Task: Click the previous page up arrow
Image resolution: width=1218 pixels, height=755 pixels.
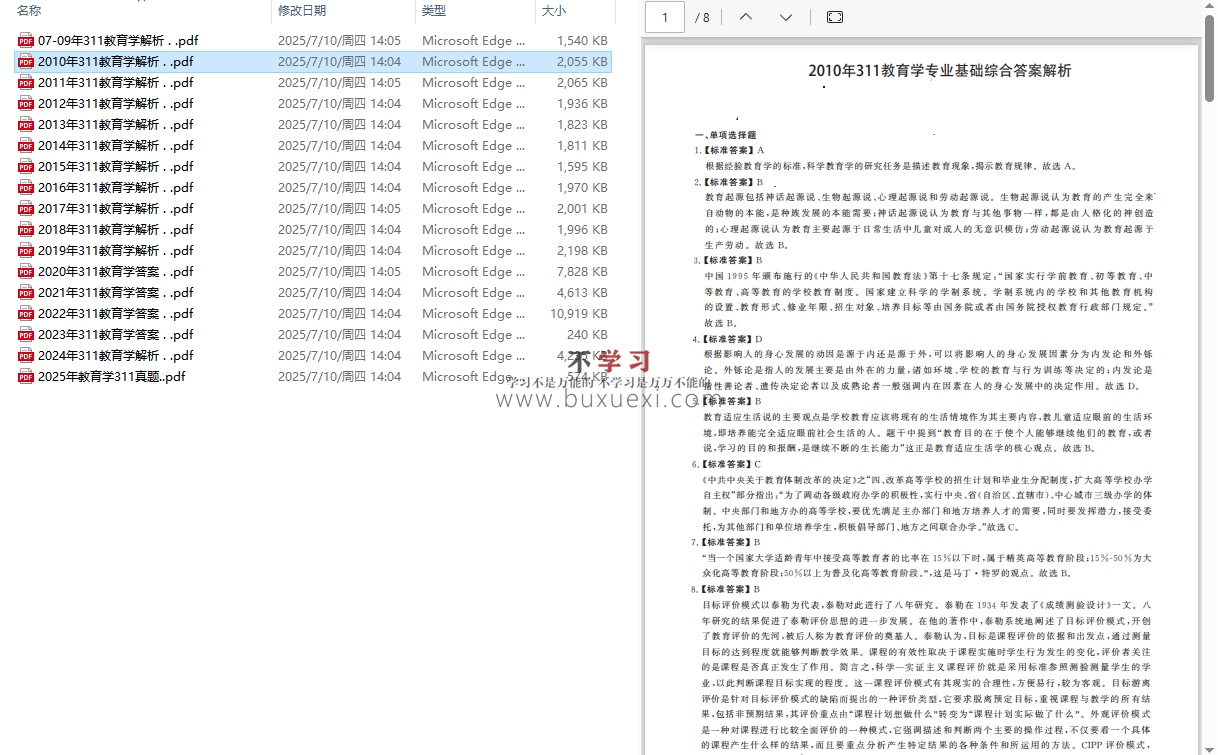Action: click(745, 17)
